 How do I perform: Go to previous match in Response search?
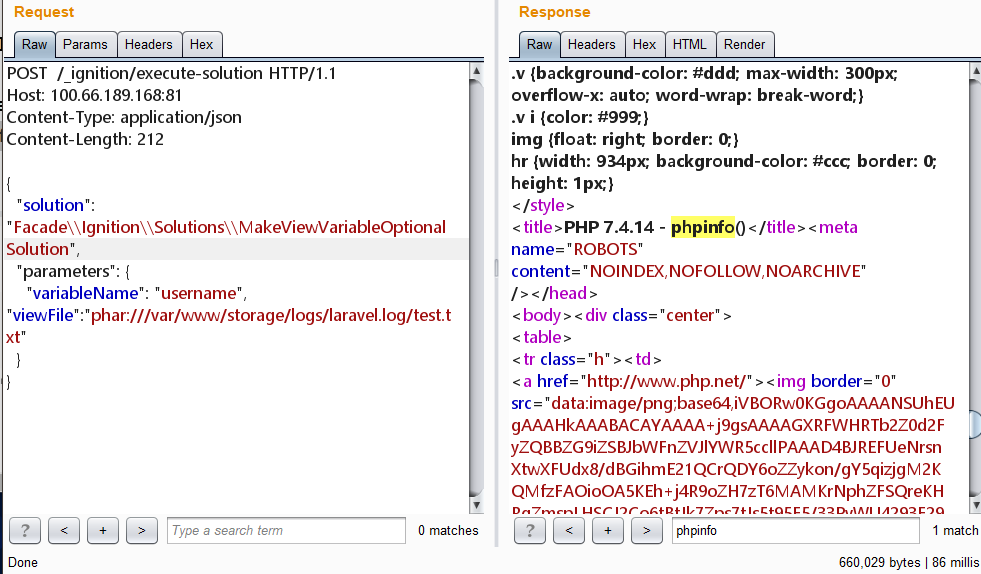click(569, 531)
